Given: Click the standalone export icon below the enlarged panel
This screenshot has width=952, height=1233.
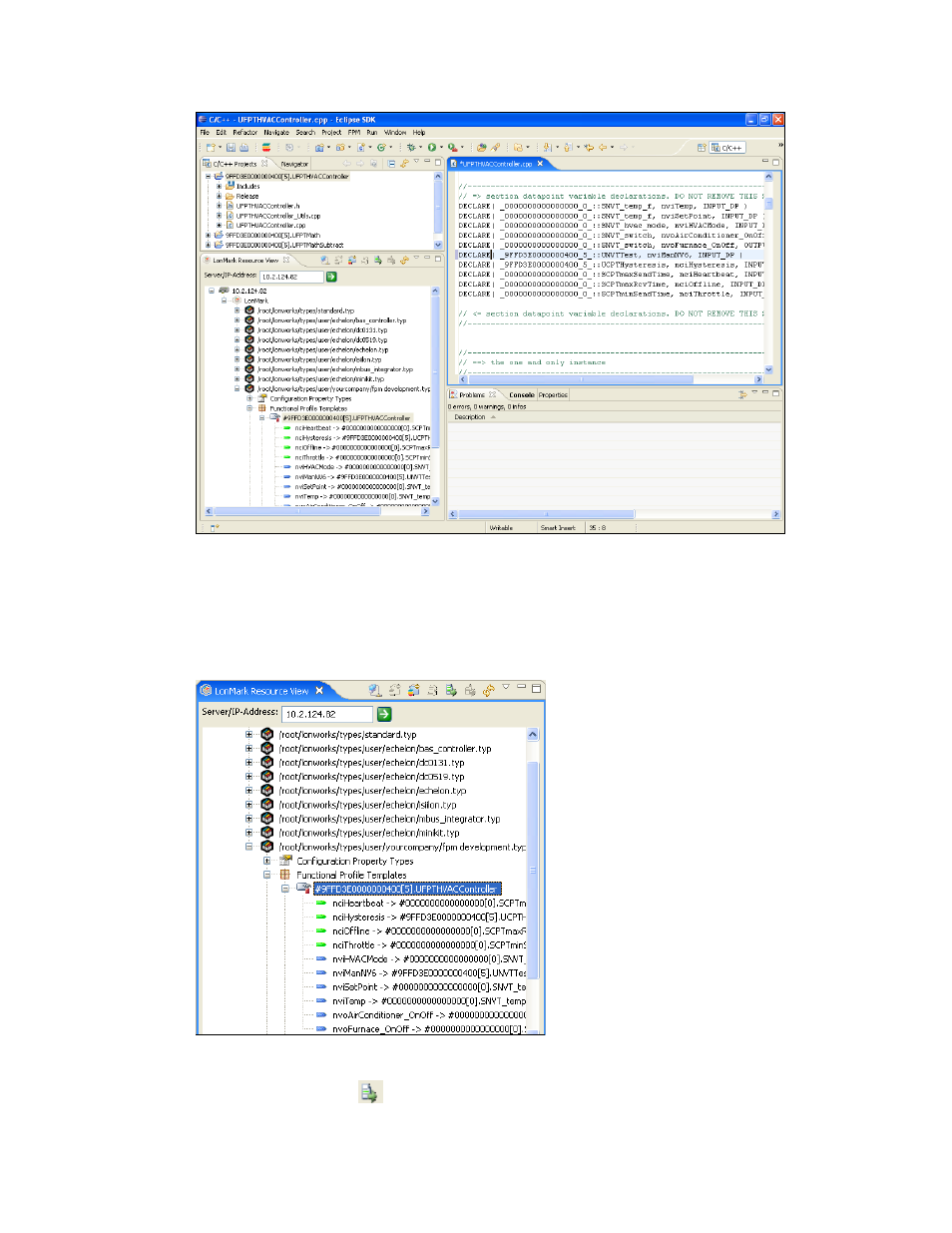Looking at the screenshot, I should (370, 1092).
